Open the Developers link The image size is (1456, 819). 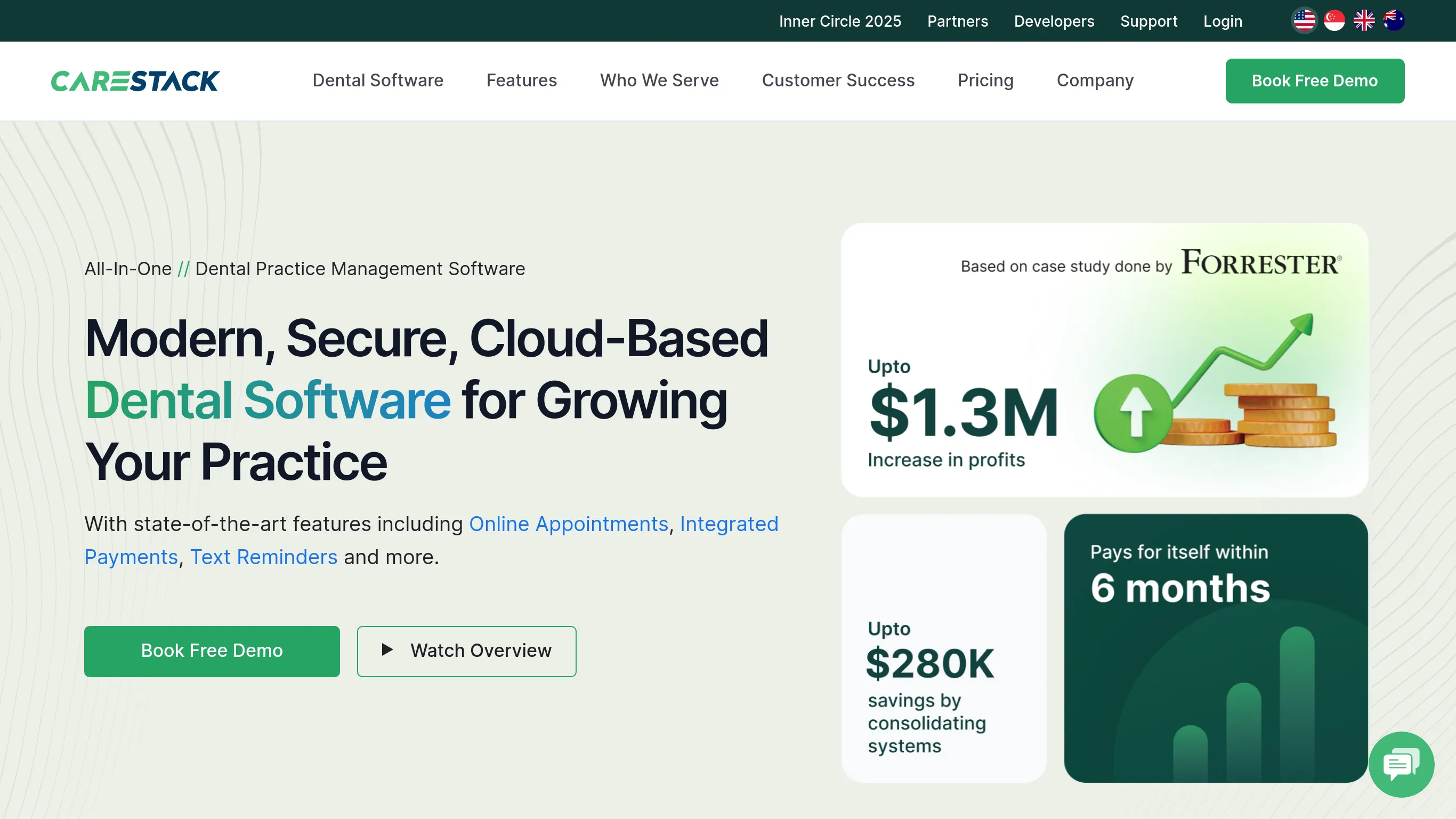[1054, 21]
